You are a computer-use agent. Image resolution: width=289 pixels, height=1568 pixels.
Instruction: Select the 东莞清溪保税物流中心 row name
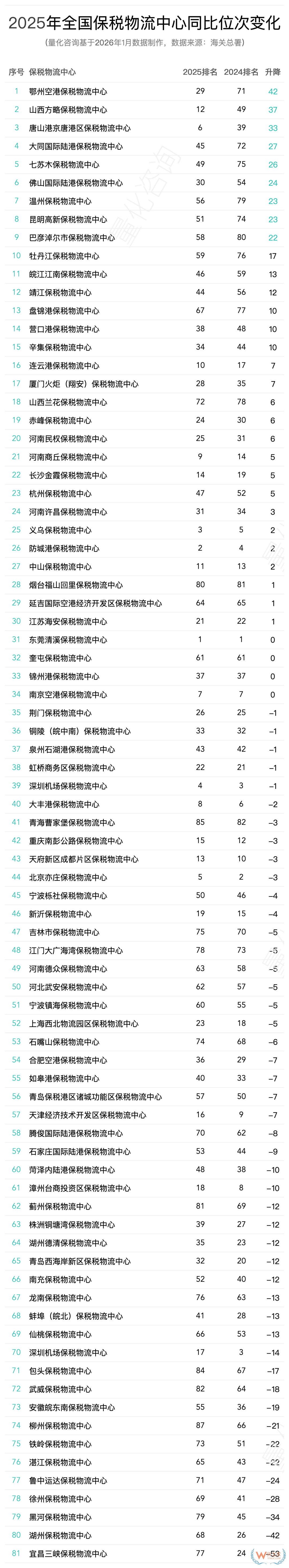click(68, 639)
